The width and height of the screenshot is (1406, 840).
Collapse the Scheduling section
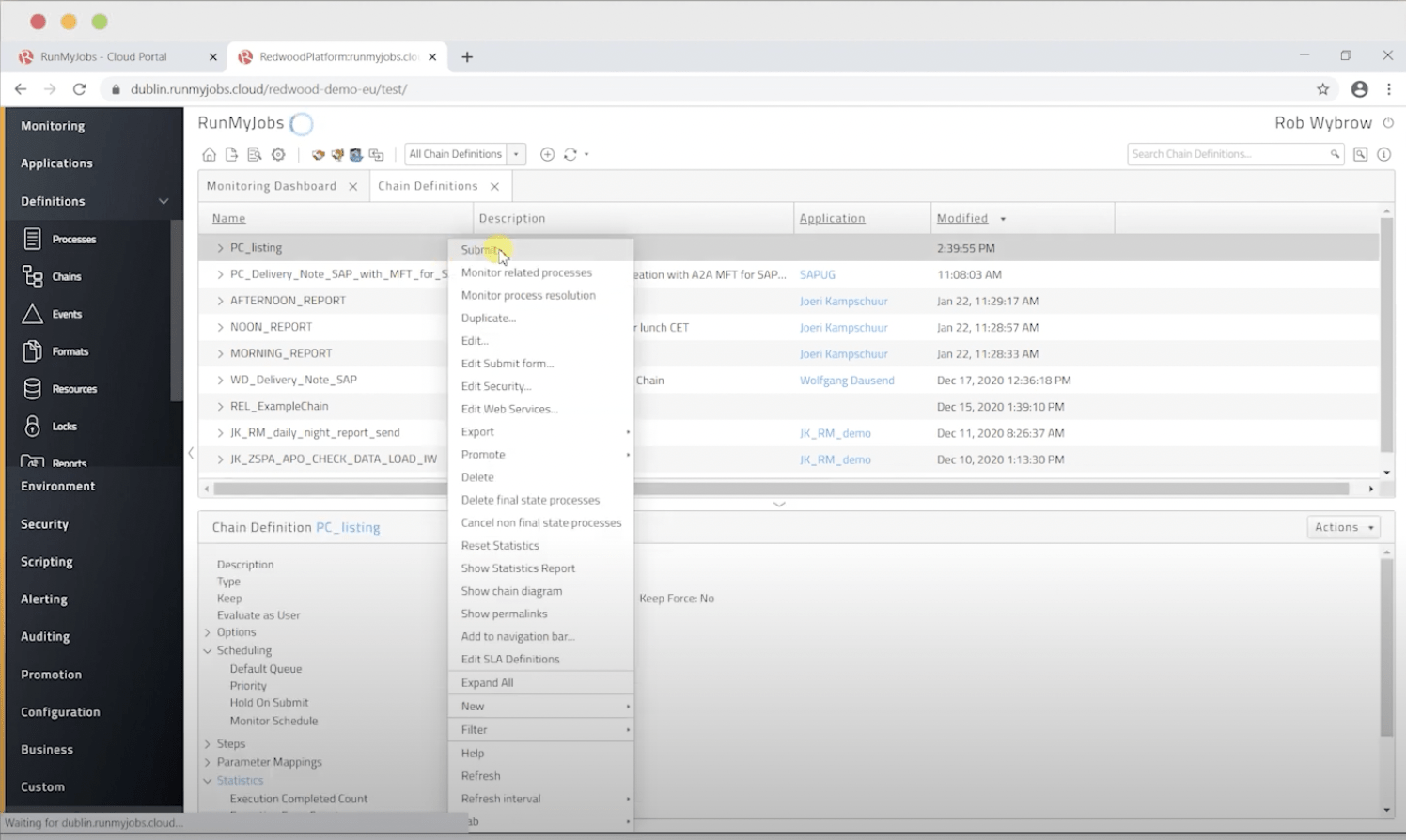[209, 650]
